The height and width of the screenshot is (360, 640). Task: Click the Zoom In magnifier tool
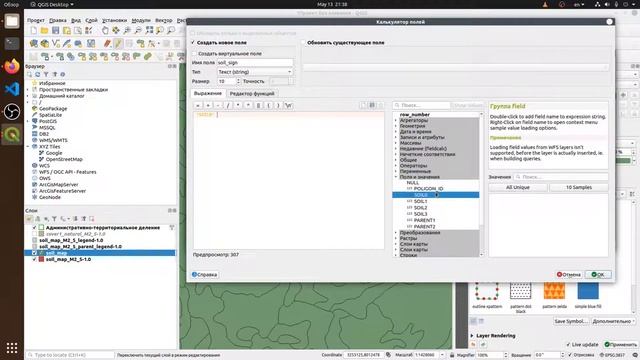pos(127,31)
